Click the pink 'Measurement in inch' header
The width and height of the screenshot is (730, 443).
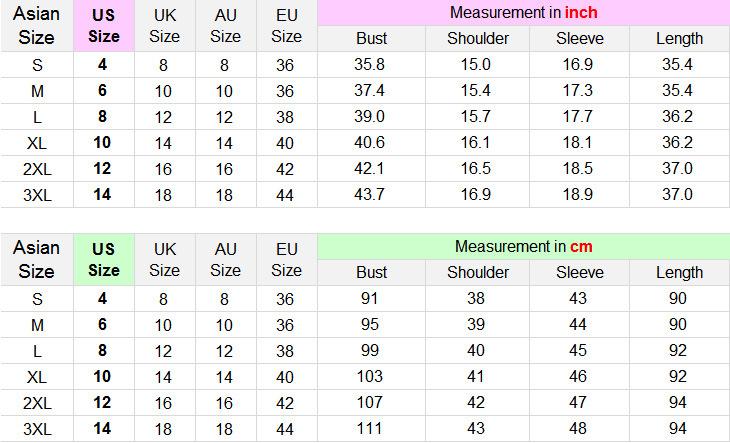pos(523,13)
